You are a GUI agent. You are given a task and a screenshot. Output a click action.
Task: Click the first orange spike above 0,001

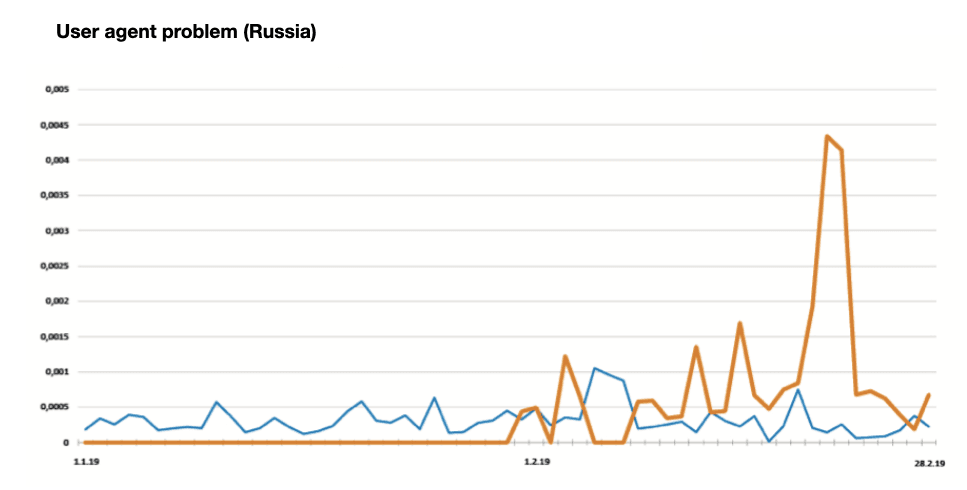coord(565,356)
